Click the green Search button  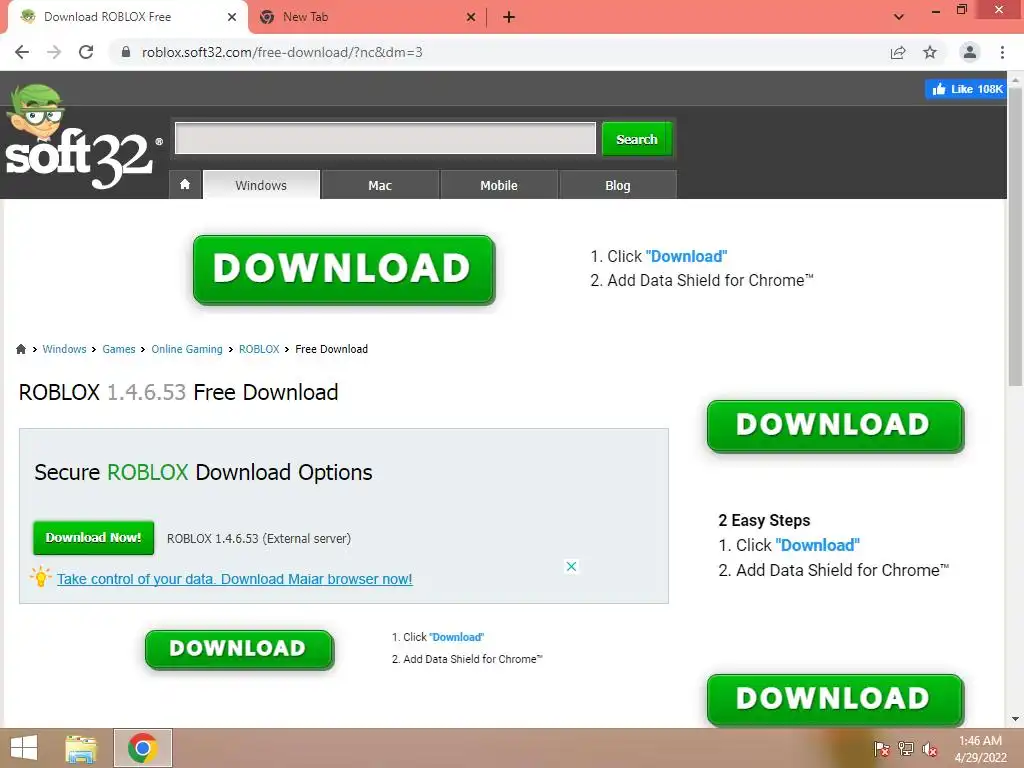point(637,139)
